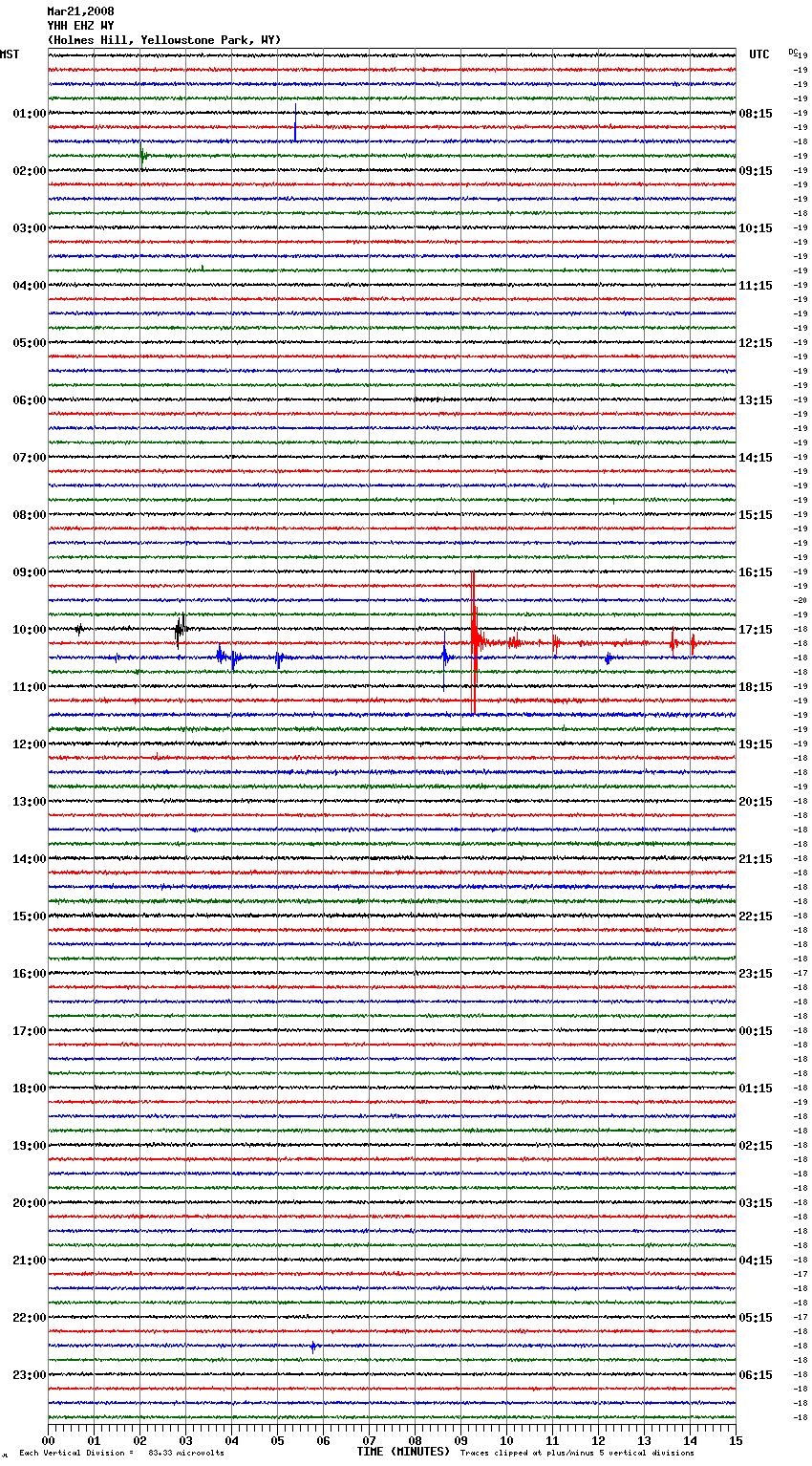This screenshot has width=812, height=1466.
Task: Click the 18:15 UTC row label
Action: click(x=756, y=687)
